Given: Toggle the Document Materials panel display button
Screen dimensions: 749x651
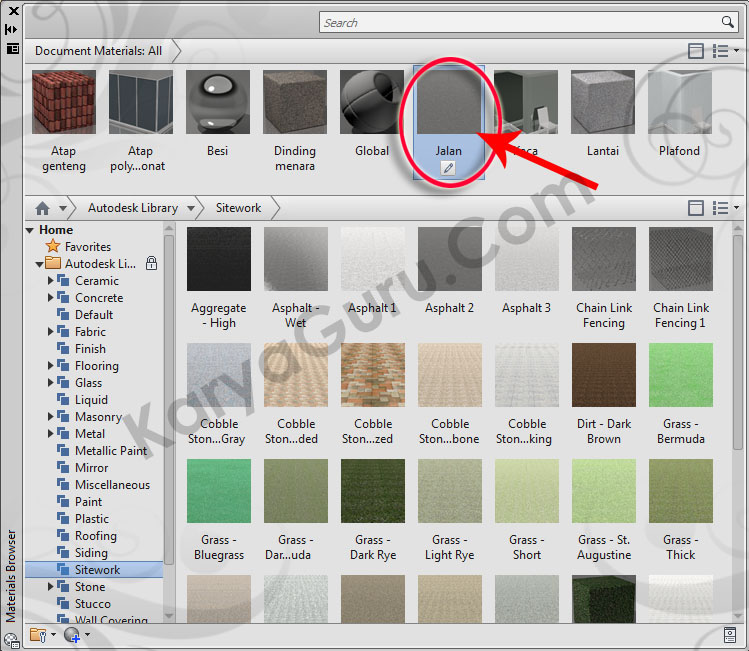Looking at the screenshot, I should click(696, 51).
